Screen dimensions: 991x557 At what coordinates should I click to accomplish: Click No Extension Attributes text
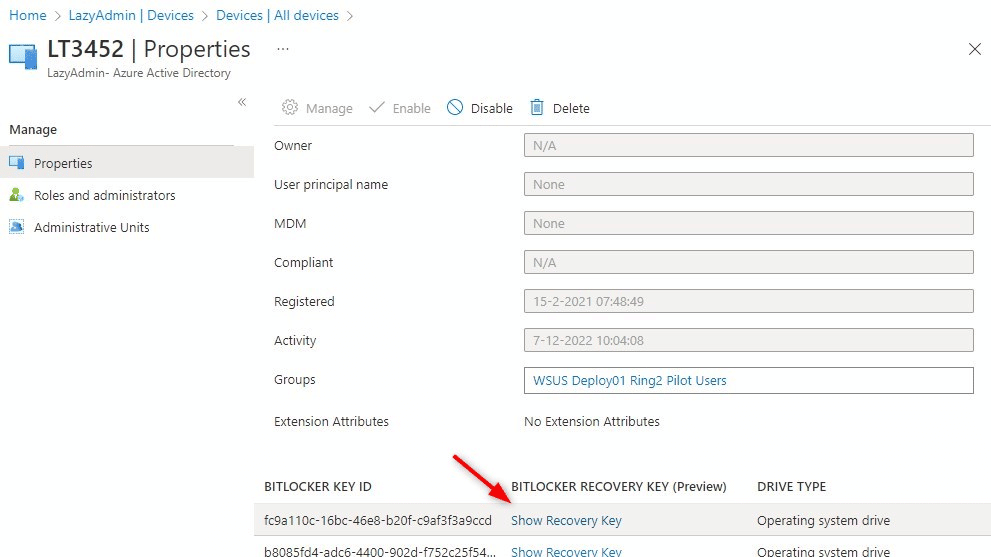[x=592, y=421]
